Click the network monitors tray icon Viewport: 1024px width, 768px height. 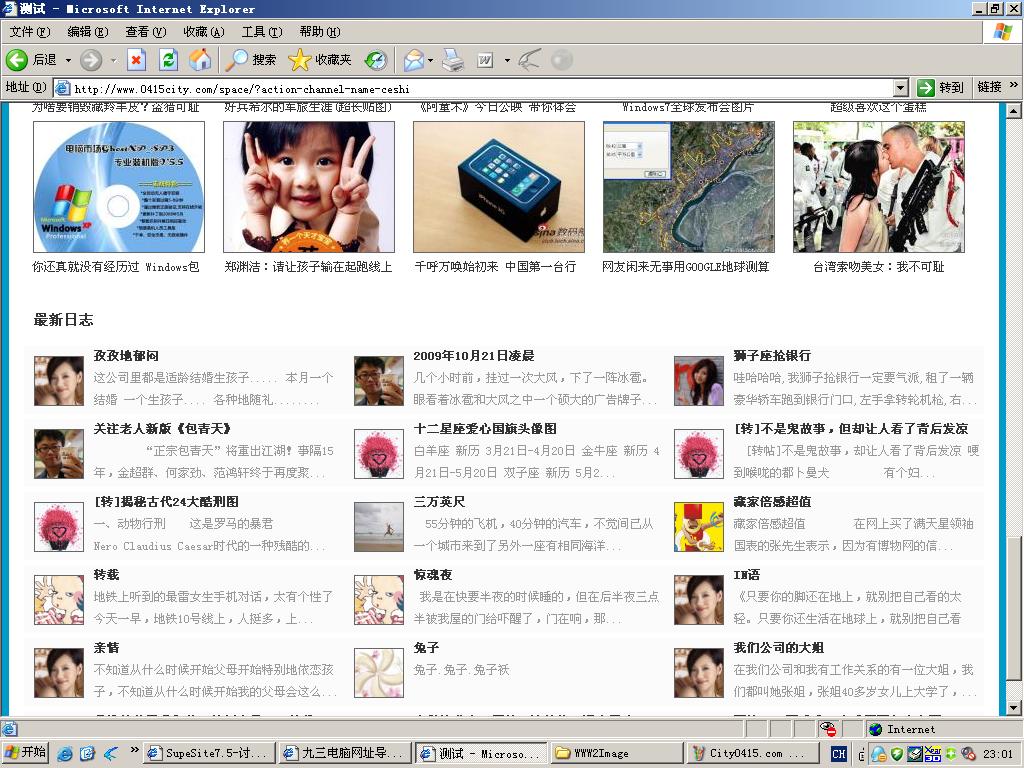[915, 754]
